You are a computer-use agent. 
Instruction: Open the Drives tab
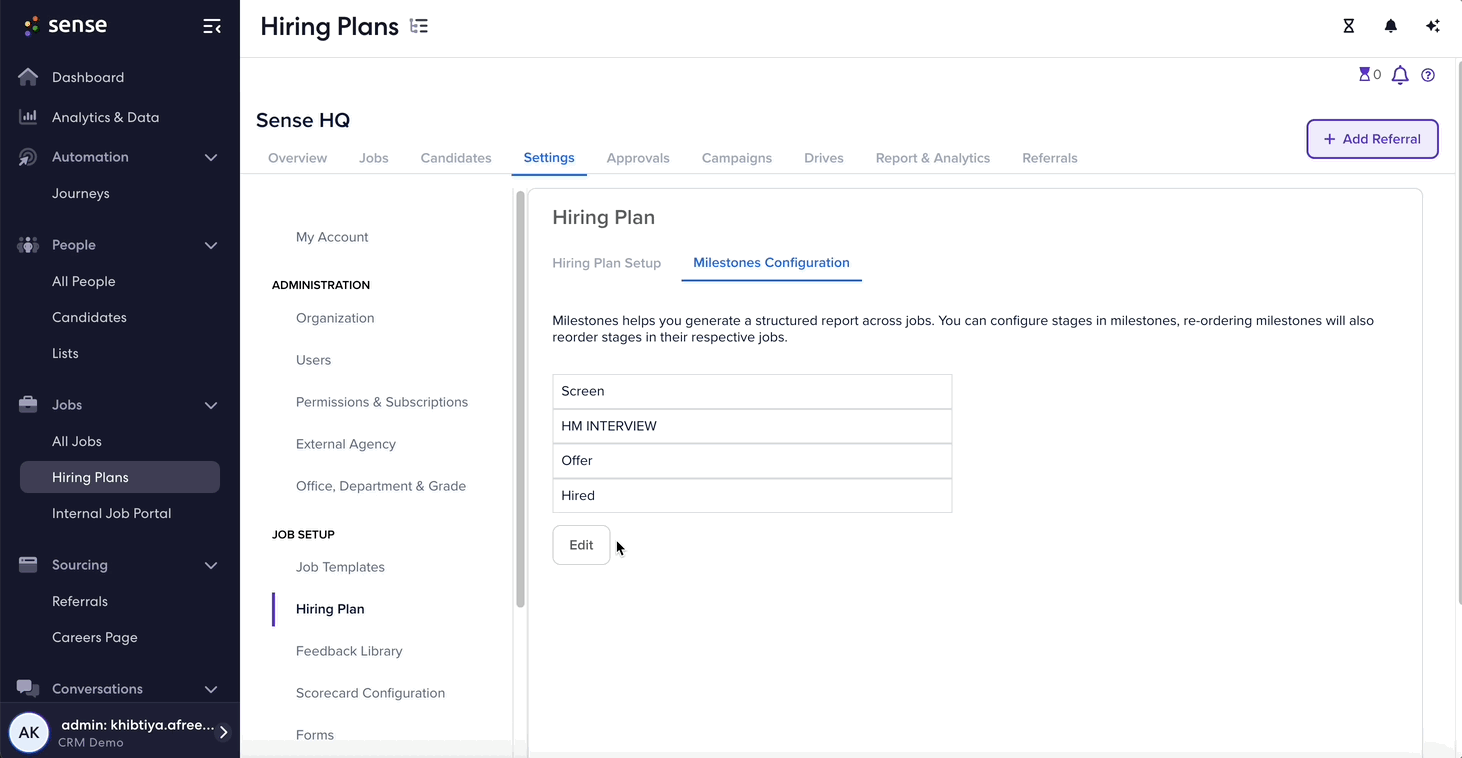pyautogui.click(x=824, y=158)
